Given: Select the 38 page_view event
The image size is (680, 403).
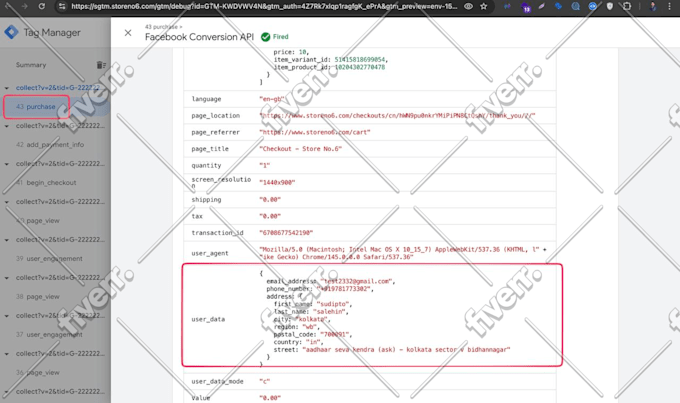Looking at the screenshot, I should pyautogui.click(x=38, y=297).
